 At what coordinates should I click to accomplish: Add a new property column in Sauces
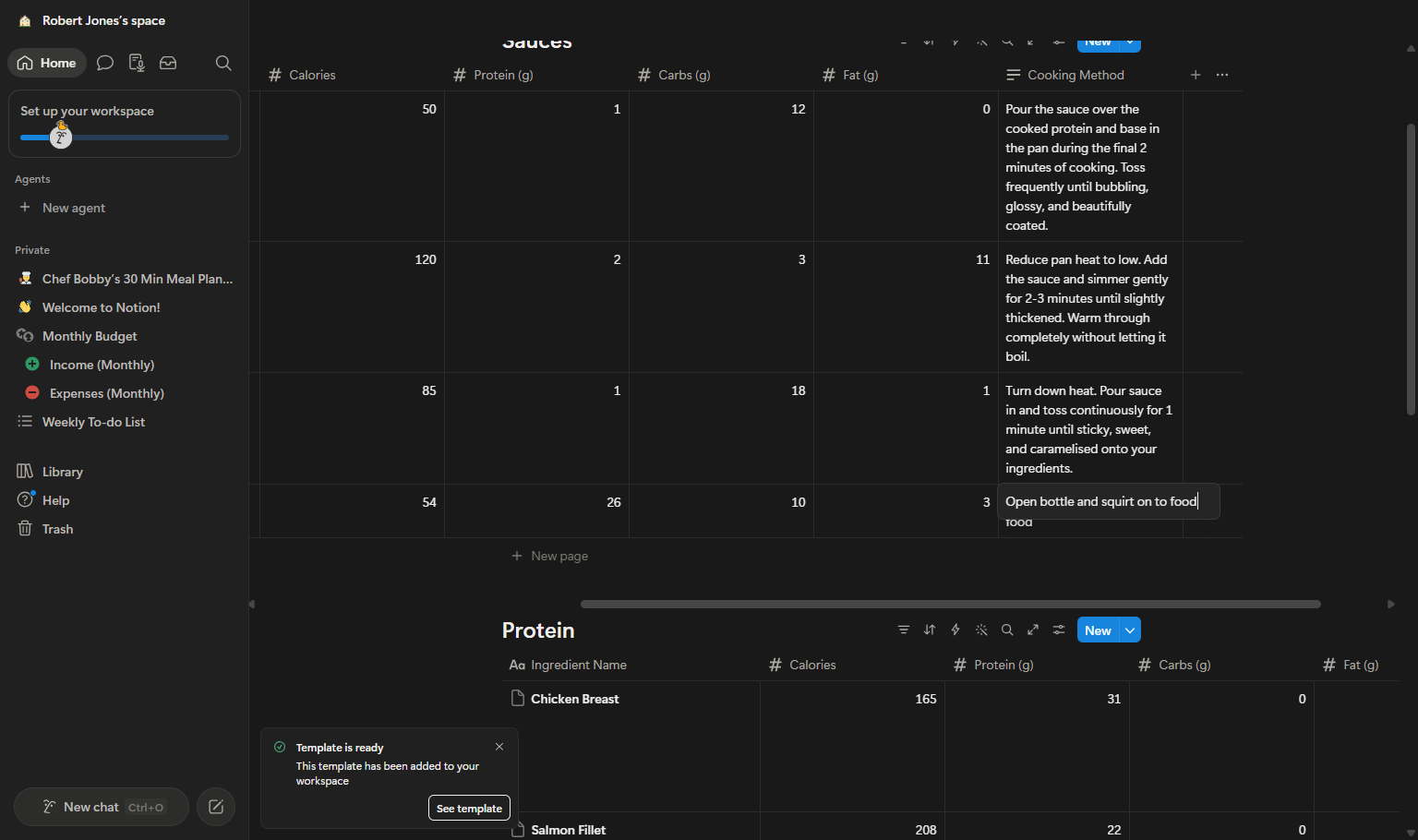tap(1196, 75)
